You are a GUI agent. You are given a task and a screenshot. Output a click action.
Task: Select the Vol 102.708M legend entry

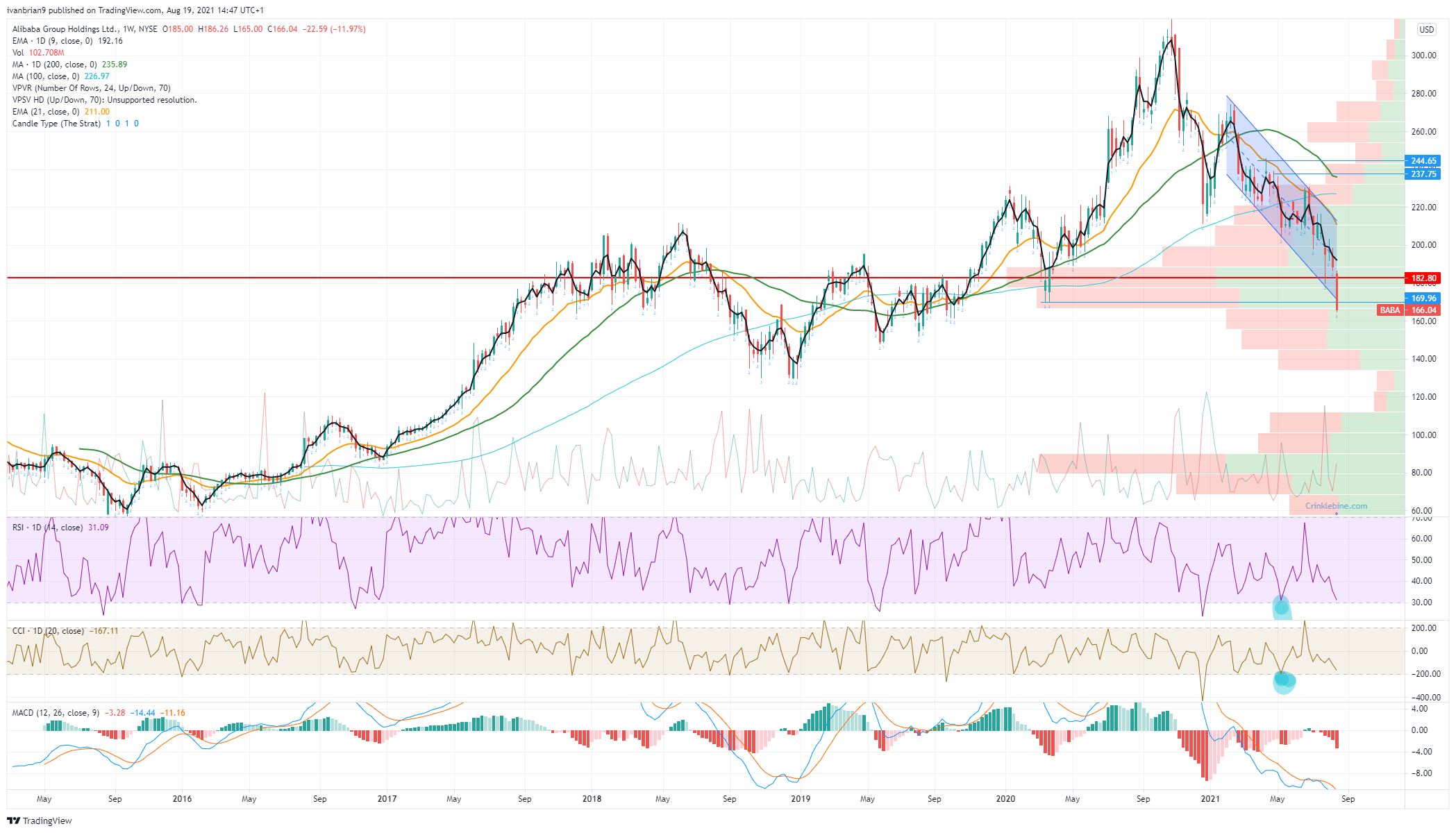click(38, 53)
